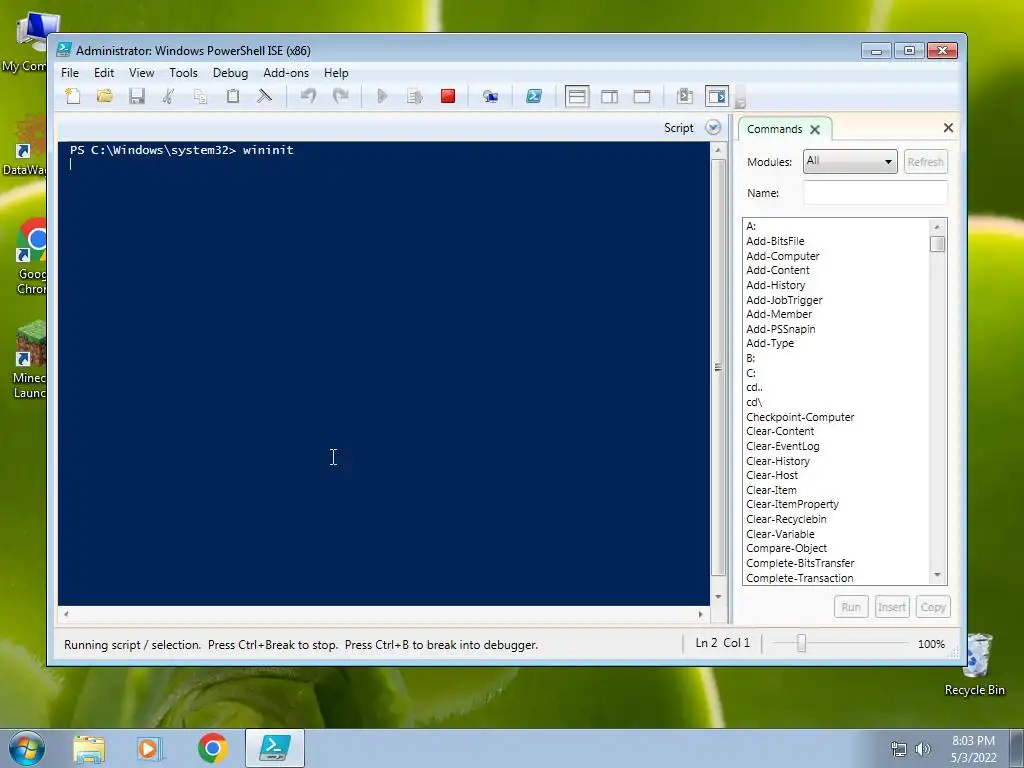The height and width of the screenshot is (768, 1024).
Task: Select Clear-EventLog in the command list
Action: point(782,446)
